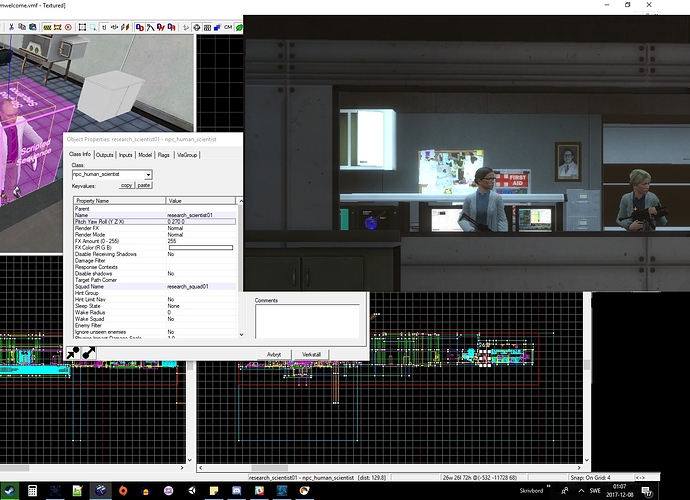Screen dimensions: 690x500
Task: Click the Value column header
Action: coord(201,201)
